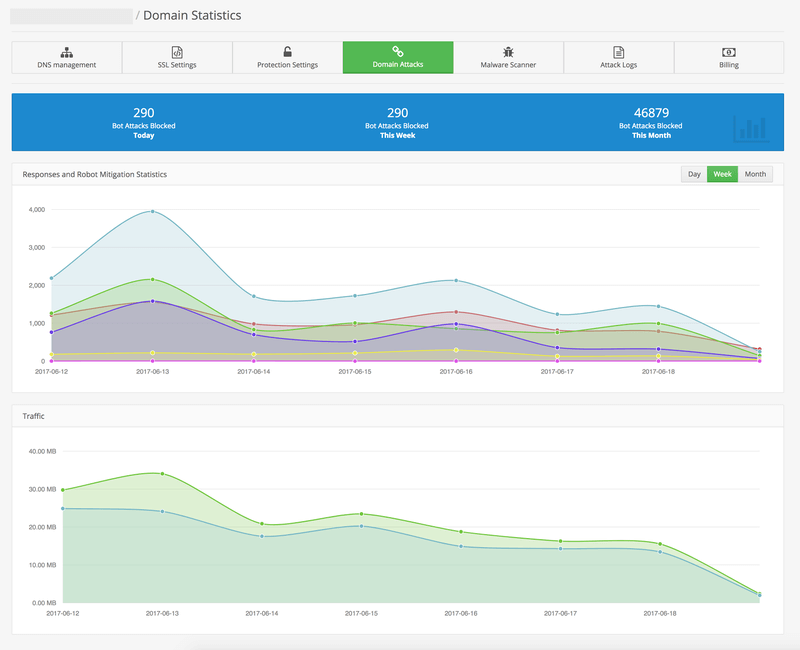Click the Attack Logs document icon
Image resolution: width=800 pixels, height=650 pixels.
click(x=619, y=51)
